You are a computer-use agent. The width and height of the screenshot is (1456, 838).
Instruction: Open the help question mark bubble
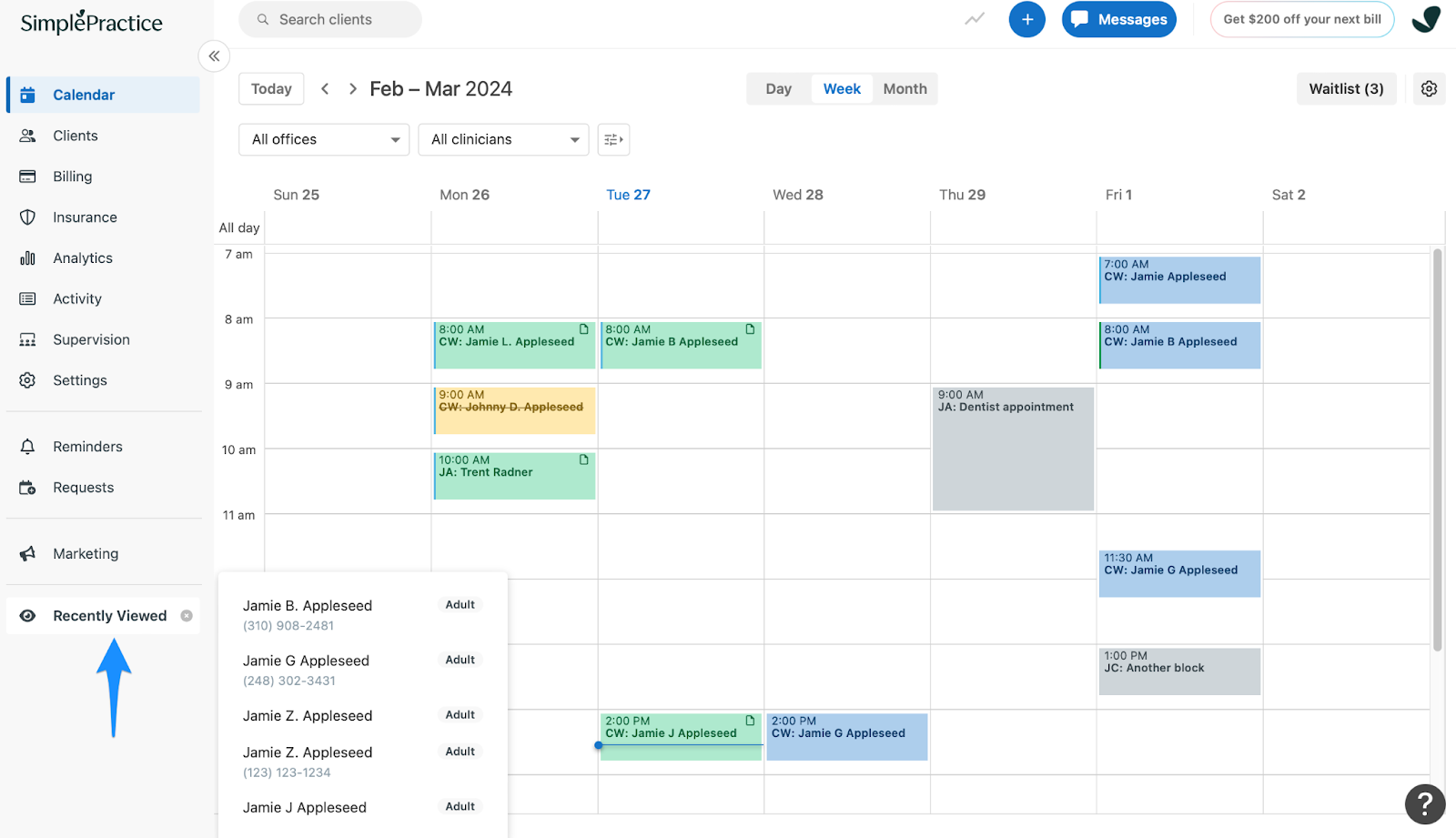pyautogui.click(x=1424, y=804)
